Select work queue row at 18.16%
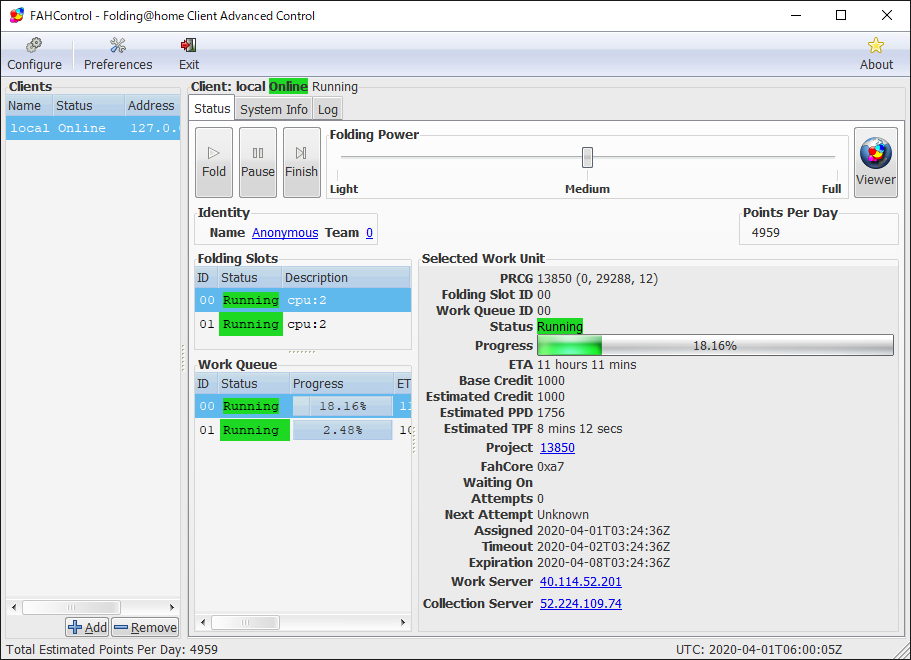Viewport: 911px width, 660px height. pyautogui.click(x=303, y=406)
